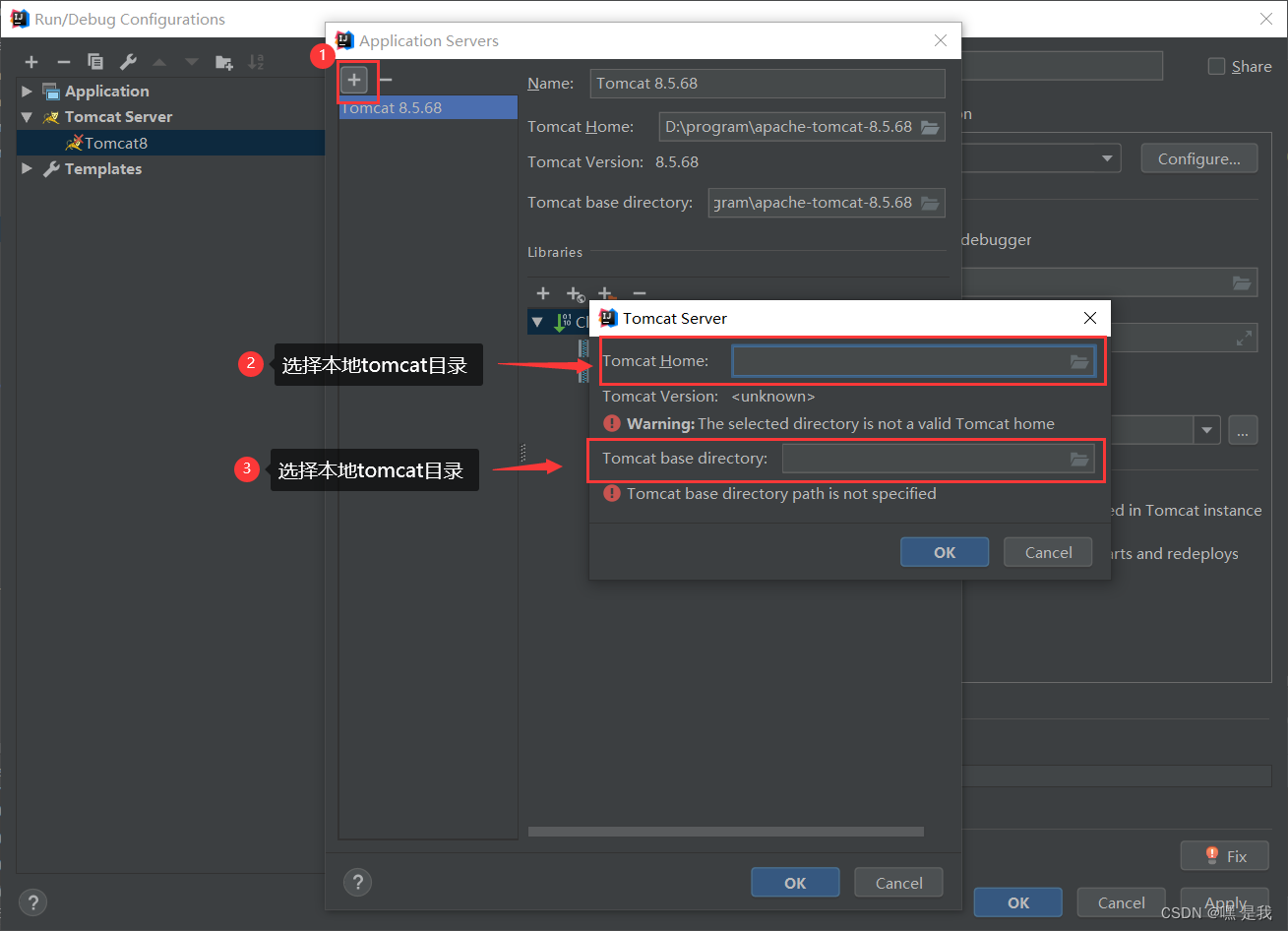Expand the Templates tree node
The image size is (1288, 931).
[27, 168]
